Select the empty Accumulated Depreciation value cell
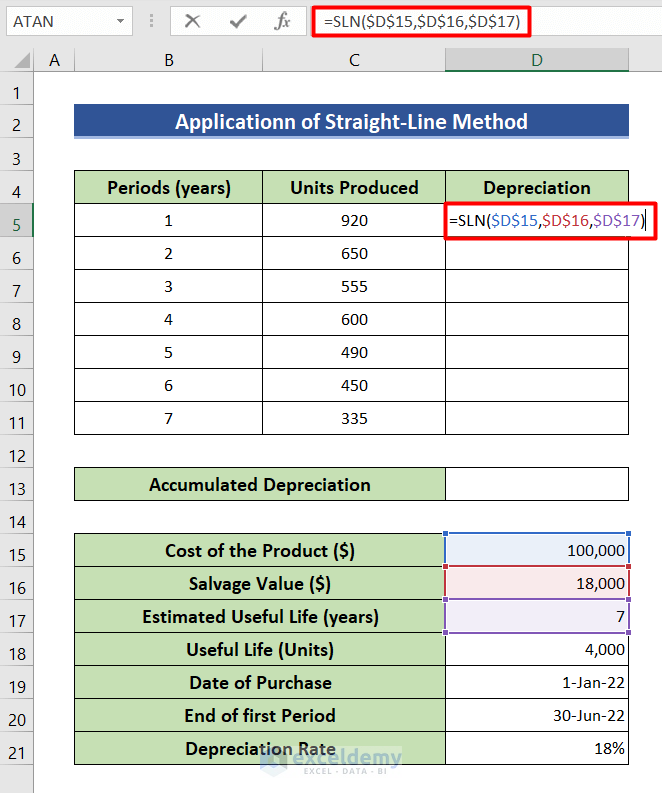Screen dimensions: 662x793 tap(537, 484)
